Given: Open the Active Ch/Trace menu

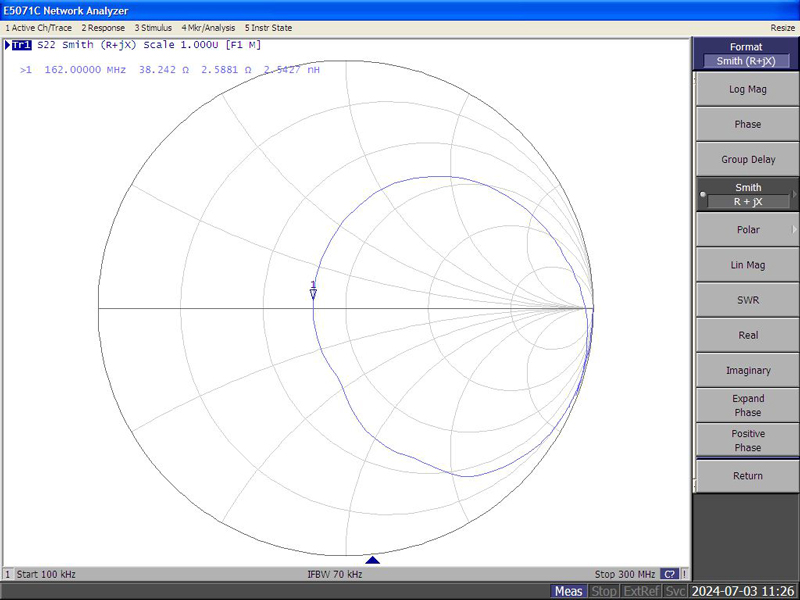Looking at the screenshot, I should [x=38, y=28].
